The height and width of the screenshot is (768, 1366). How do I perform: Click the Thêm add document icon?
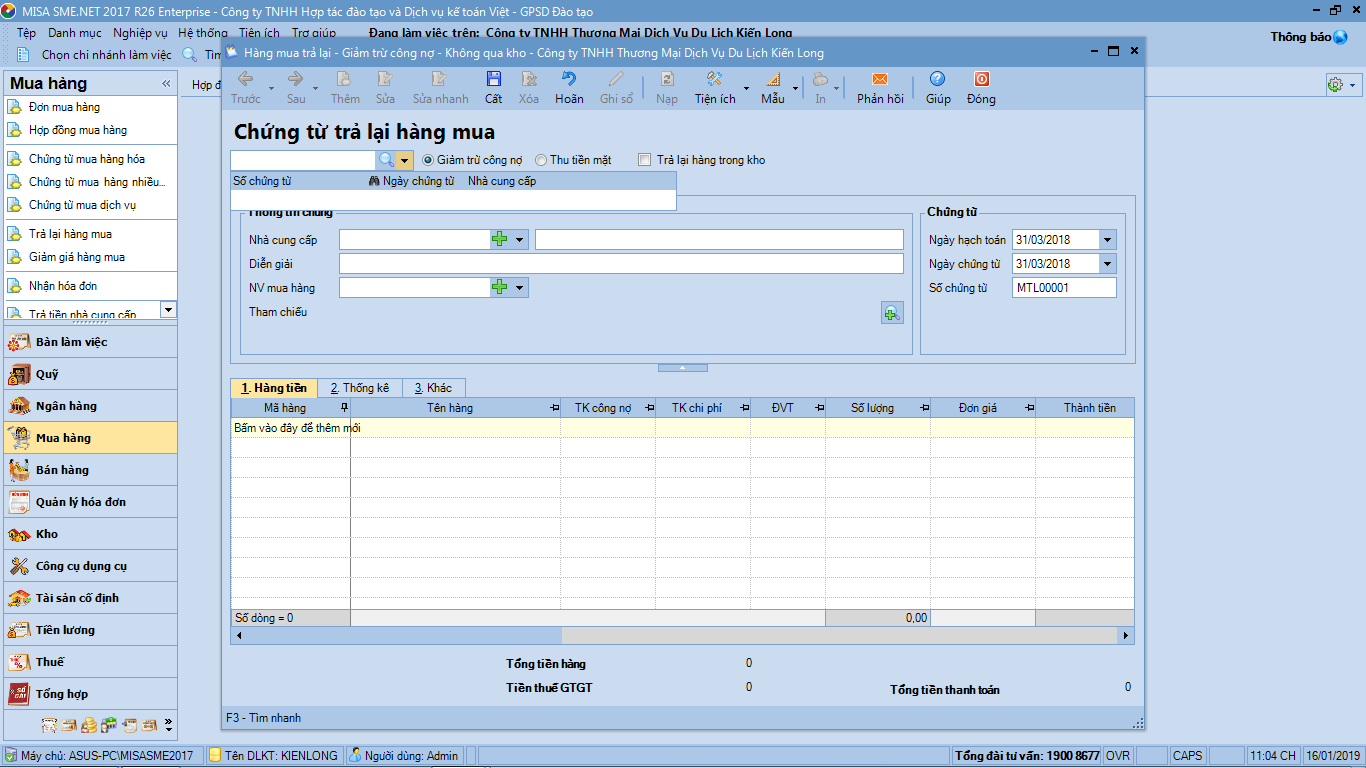pyautogui.click(x=345, y=79)
